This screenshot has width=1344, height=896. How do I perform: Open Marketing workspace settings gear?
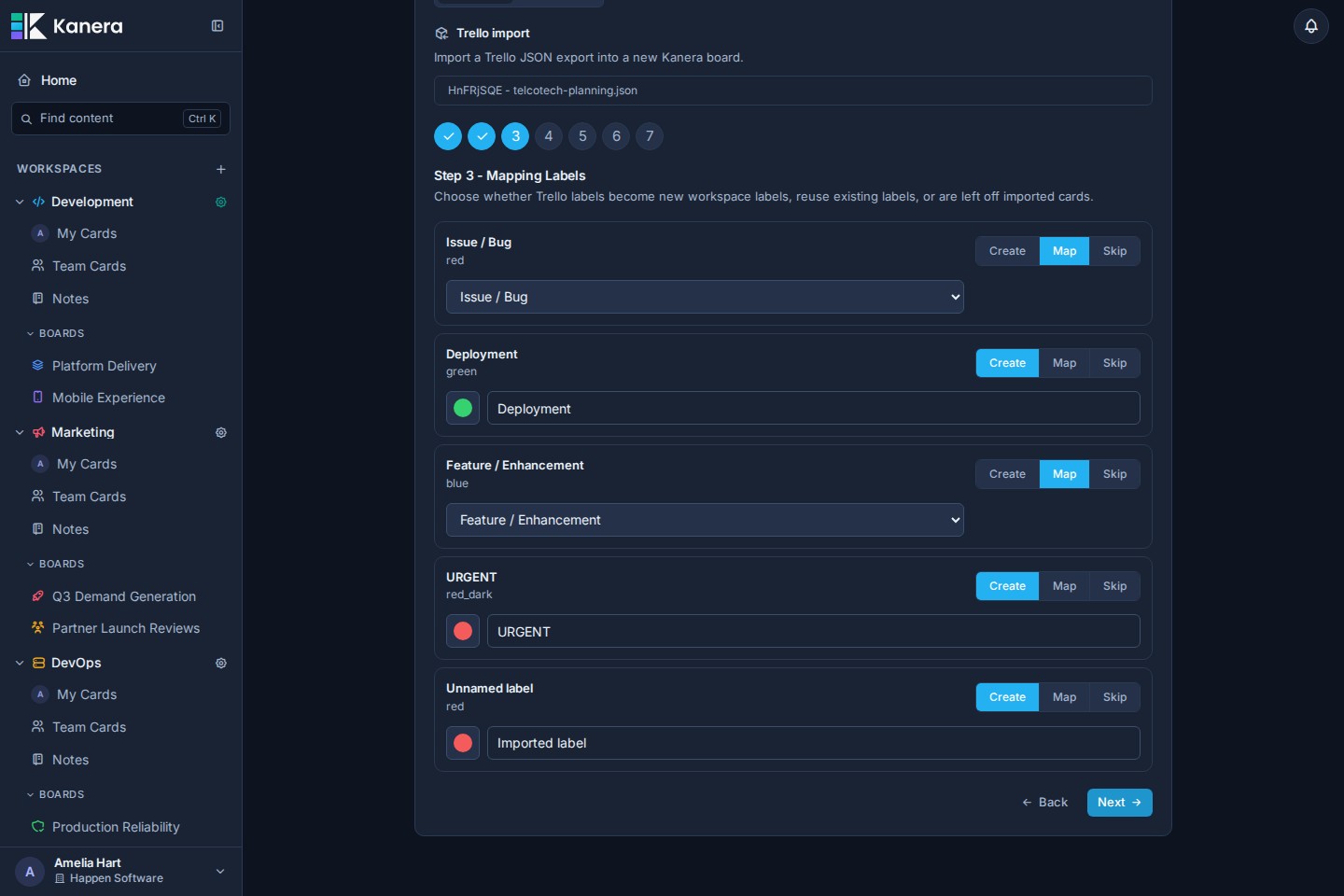[221, 432]
